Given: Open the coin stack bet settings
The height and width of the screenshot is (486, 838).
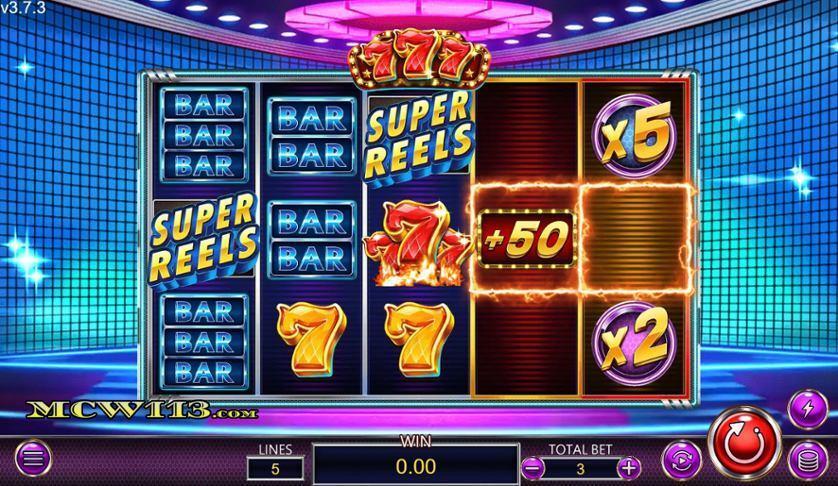Looking at the screenshot, I should point(808,460).
